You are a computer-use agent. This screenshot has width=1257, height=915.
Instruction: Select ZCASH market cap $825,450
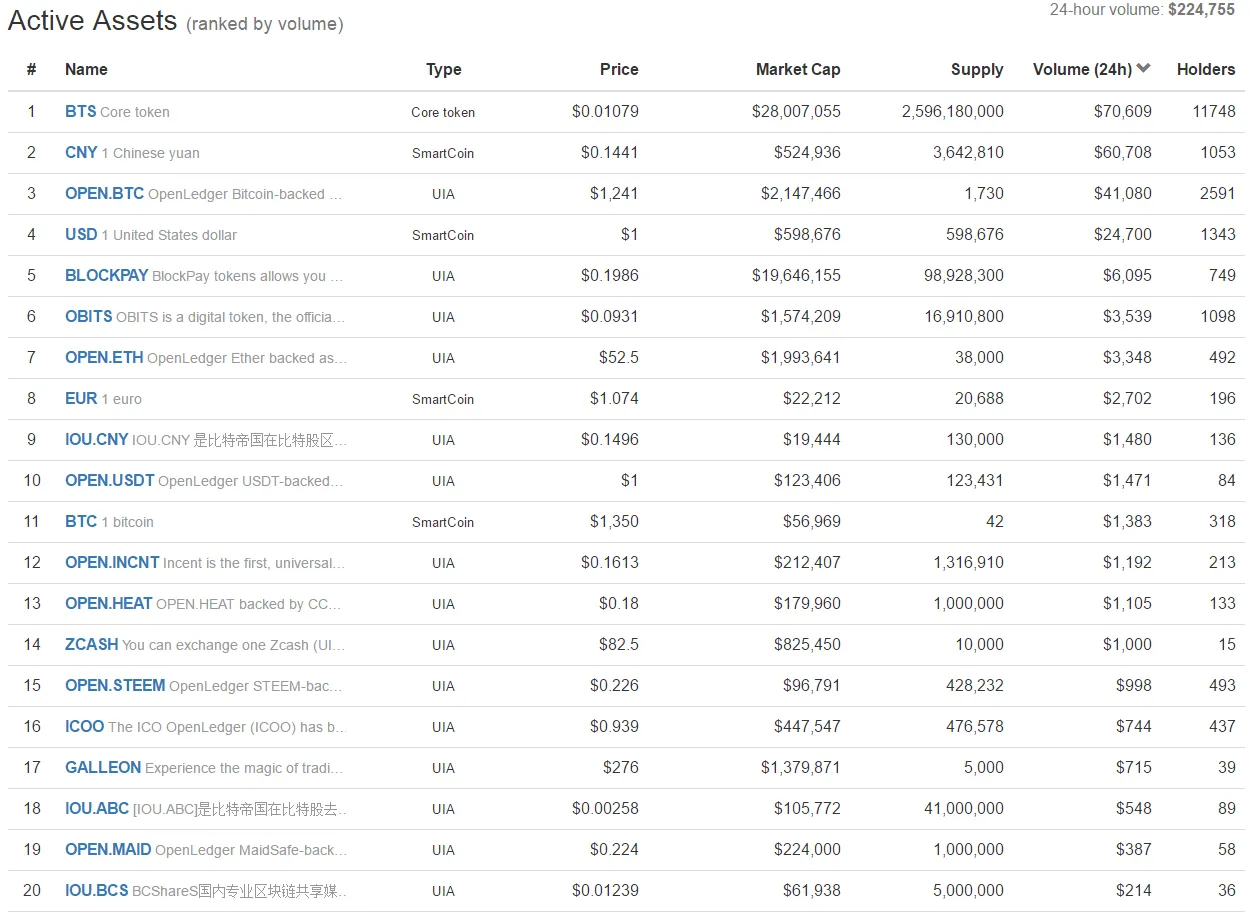(807, 645)
